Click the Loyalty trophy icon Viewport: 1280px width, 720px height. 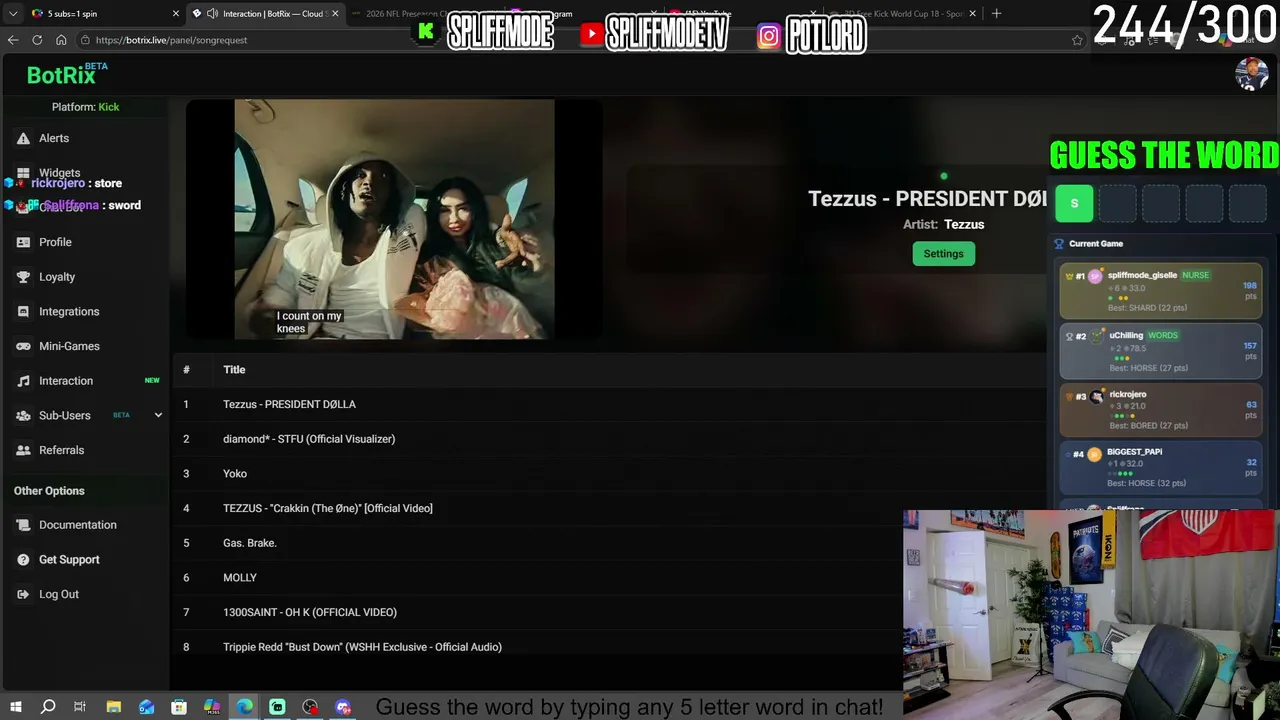pos(23,277)
